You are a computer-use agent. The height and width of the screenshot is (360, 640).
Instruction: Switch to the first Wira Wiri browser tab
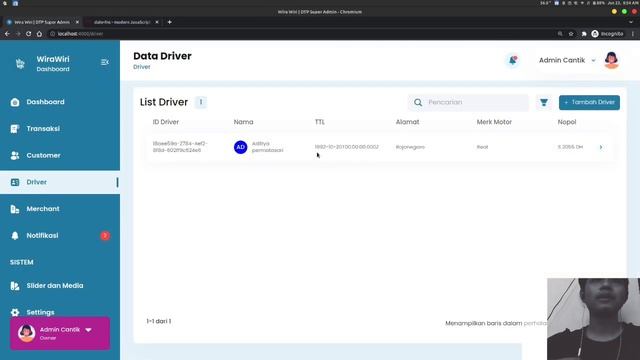[41, 22]
